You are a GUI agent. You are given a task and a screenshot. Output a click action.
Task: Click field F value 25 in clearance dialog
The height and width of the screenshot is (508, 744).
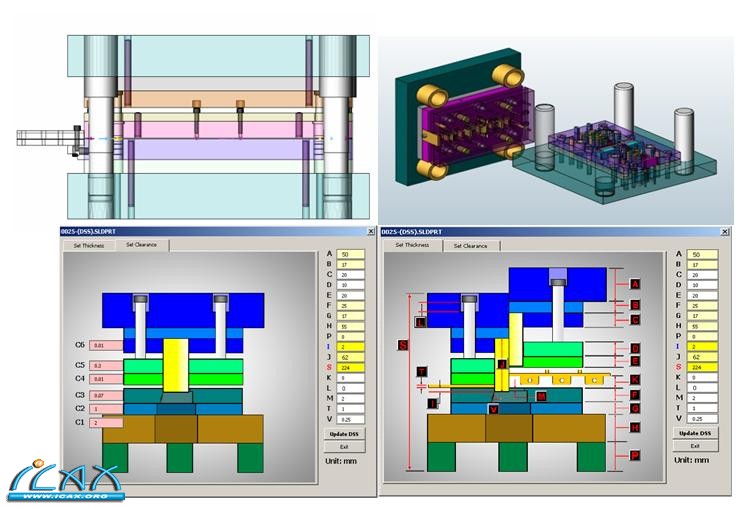351,305
